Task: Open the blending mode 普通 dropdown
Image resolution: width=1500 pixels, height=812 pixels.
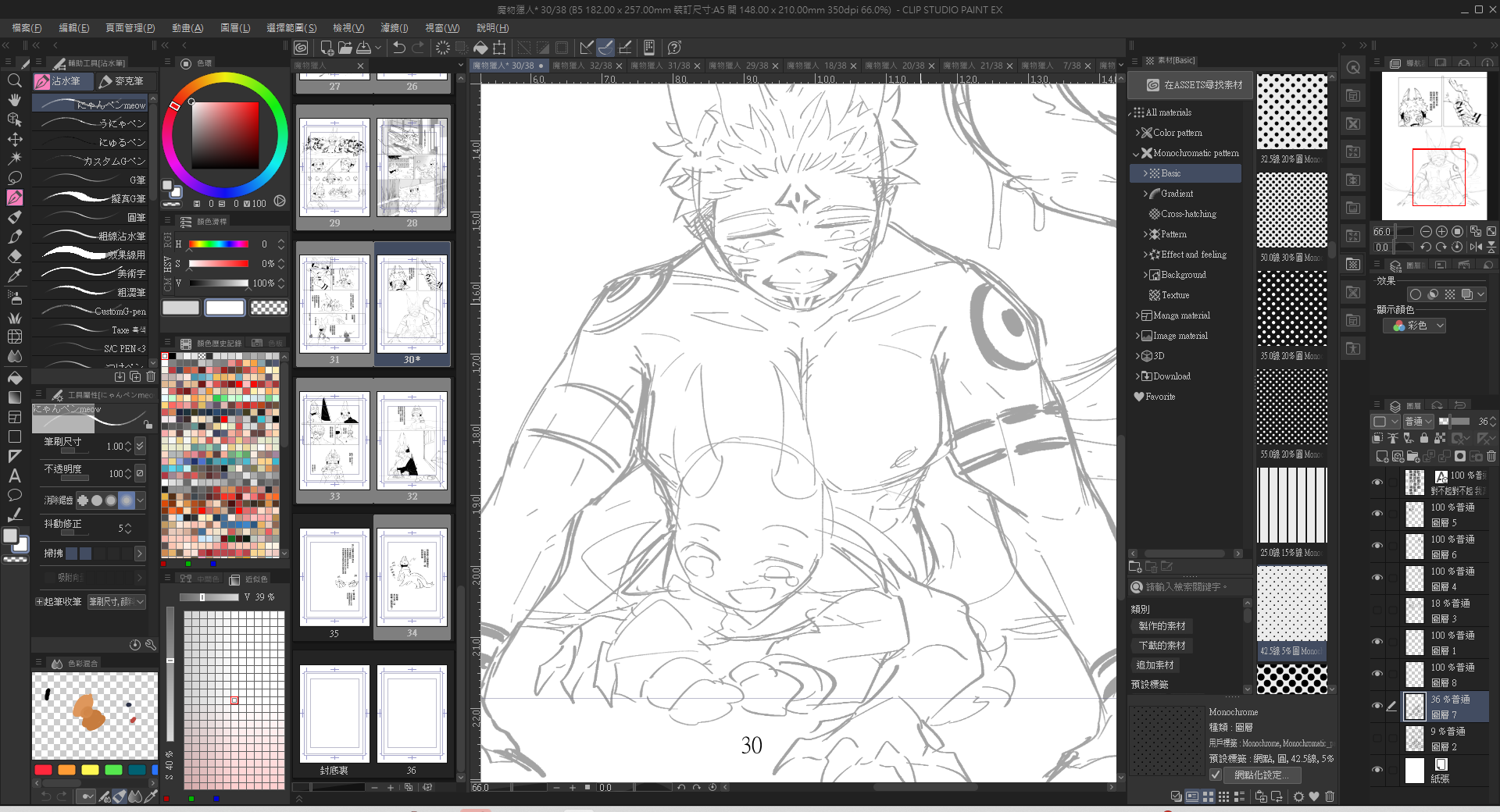Action: click(1418, 422)
